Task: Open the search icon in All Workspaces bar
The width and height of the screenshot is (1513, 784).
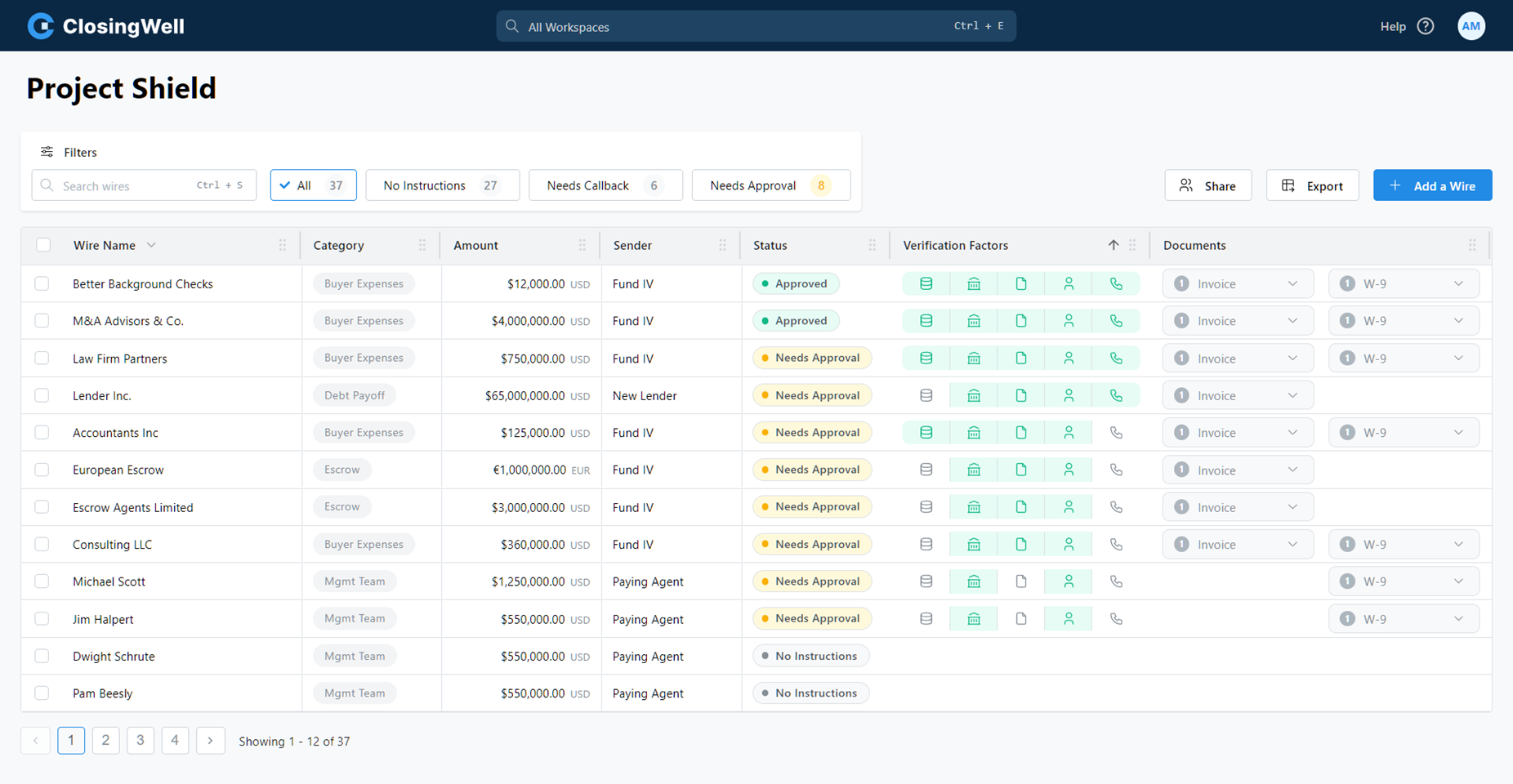Action: coord(511,25)
